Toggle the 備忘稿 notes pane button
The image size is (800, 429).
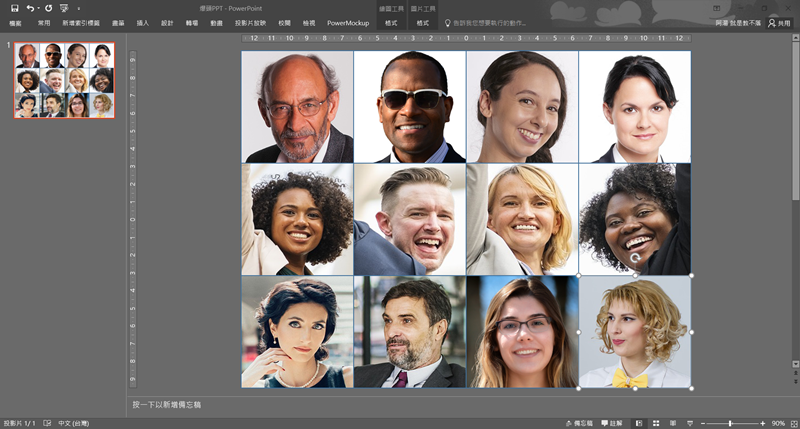point(580,423)
